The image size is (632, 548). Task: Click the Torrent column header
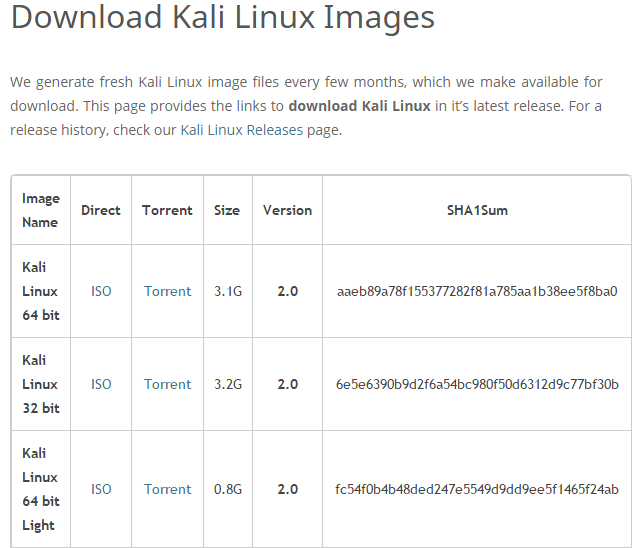pyautogui.click(x=167, y=210)
